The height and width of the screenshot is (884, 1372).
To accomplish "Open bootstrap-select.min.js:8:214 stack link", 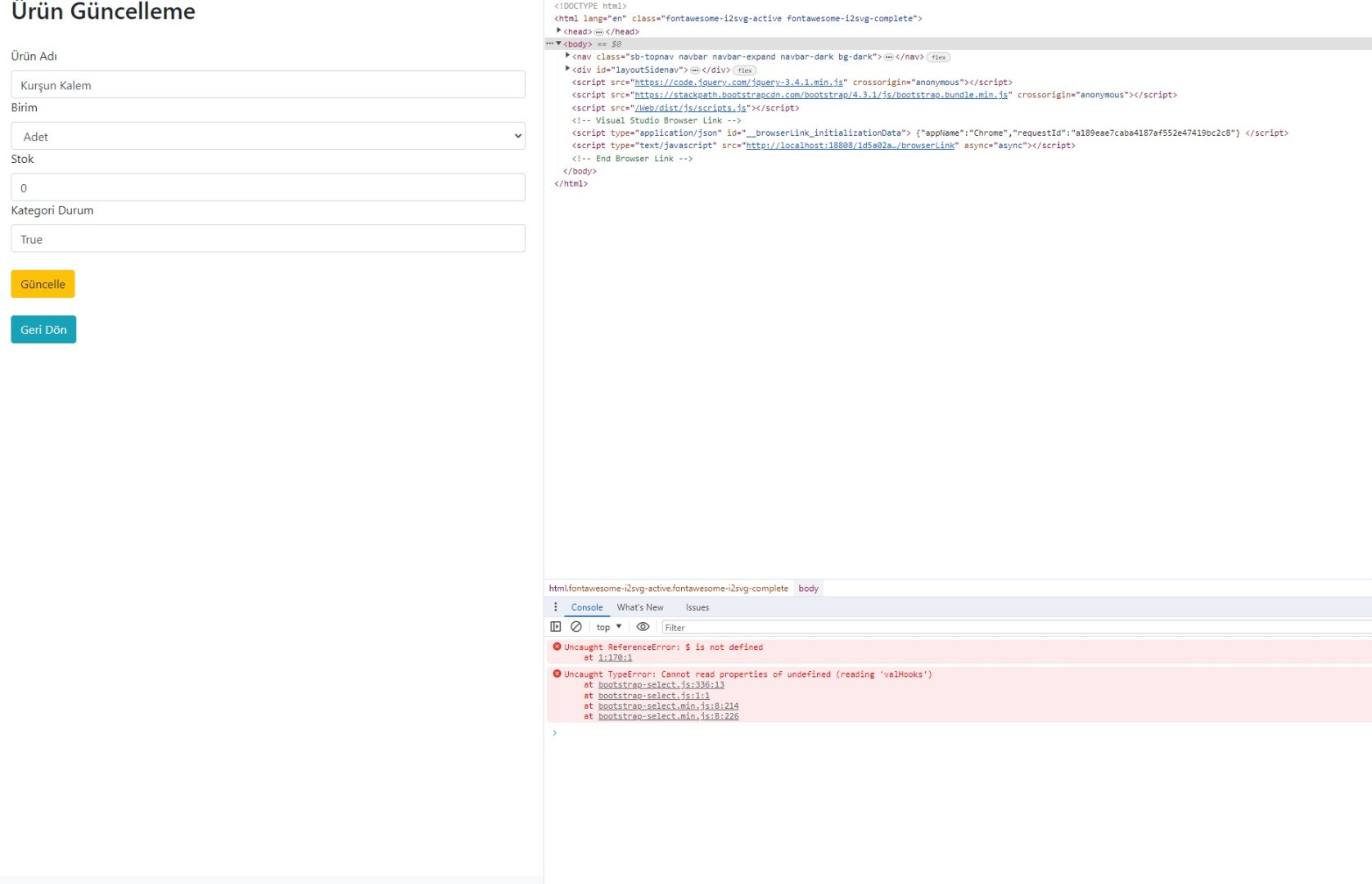I will pos(668,706).
